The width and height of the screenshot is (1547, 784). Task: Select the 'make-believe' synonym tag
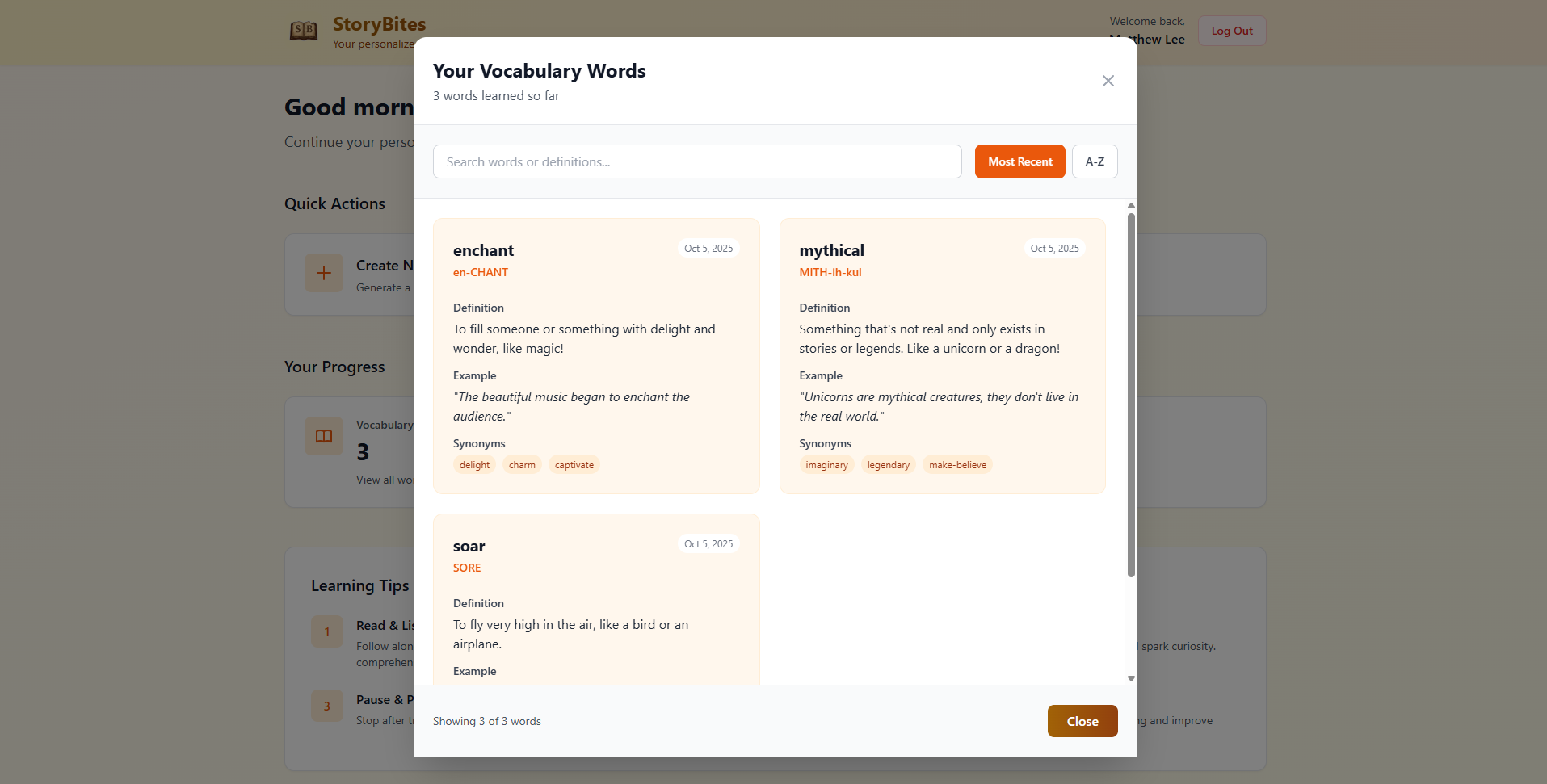pyautogui.click(x=957, y=465)
